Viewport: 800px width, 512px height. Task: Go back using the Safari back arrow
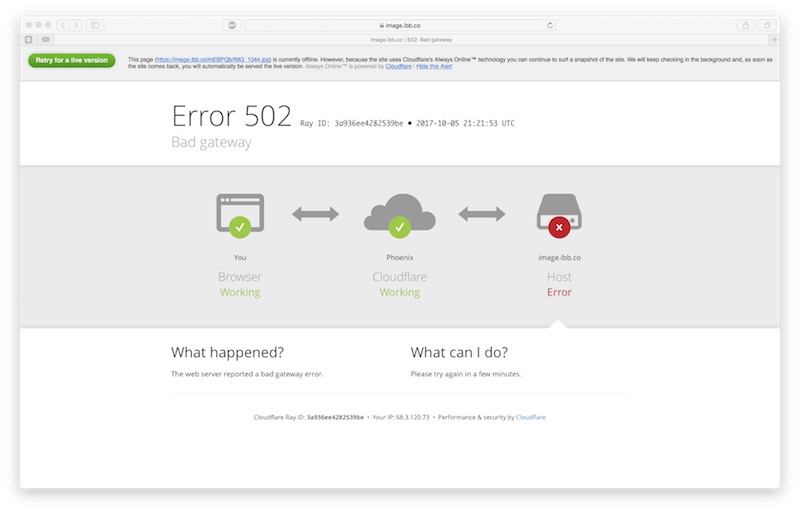63,25
